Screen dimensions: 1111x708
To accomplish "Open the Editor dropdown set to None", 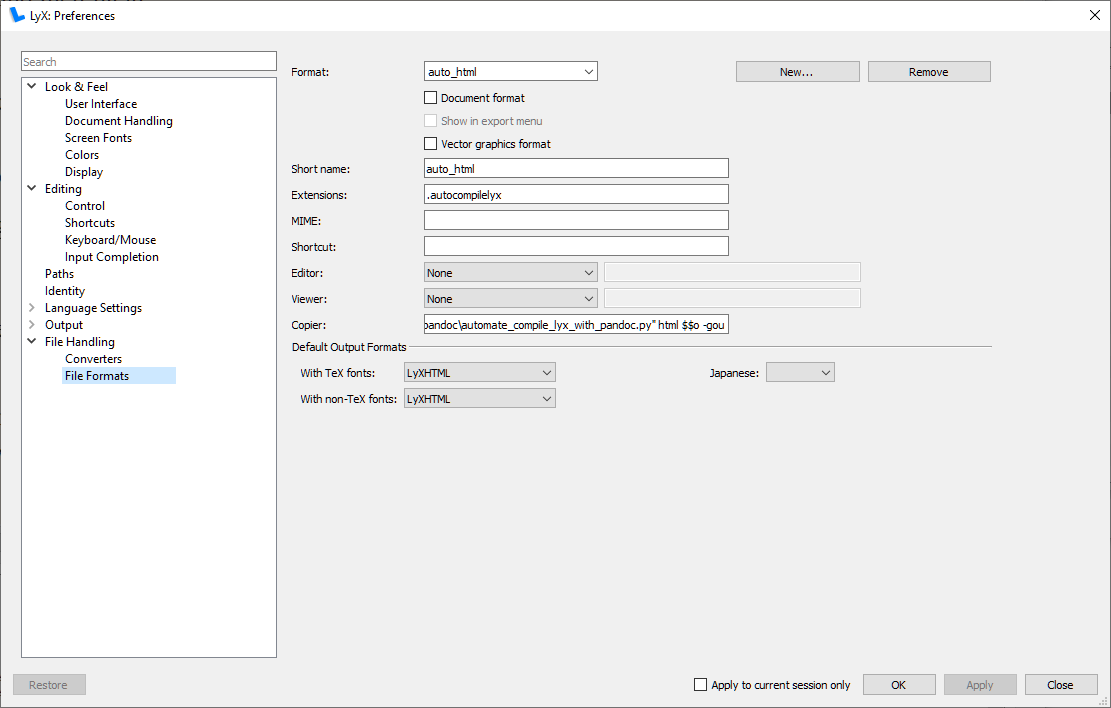I will [510, 273].
